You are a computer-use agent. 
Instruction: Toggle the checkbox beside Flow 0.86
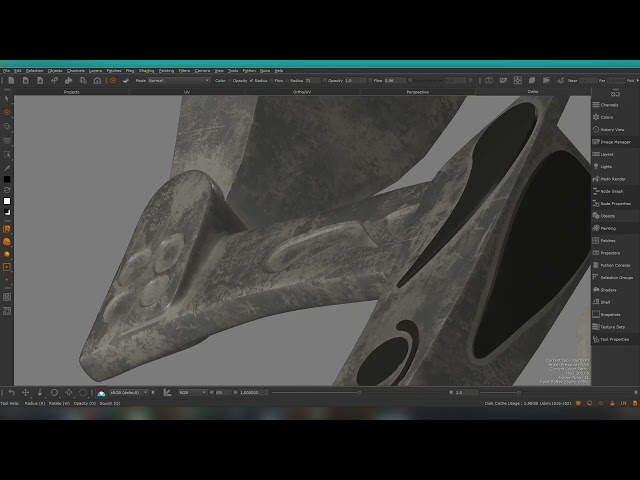click(x=371, y=80)
